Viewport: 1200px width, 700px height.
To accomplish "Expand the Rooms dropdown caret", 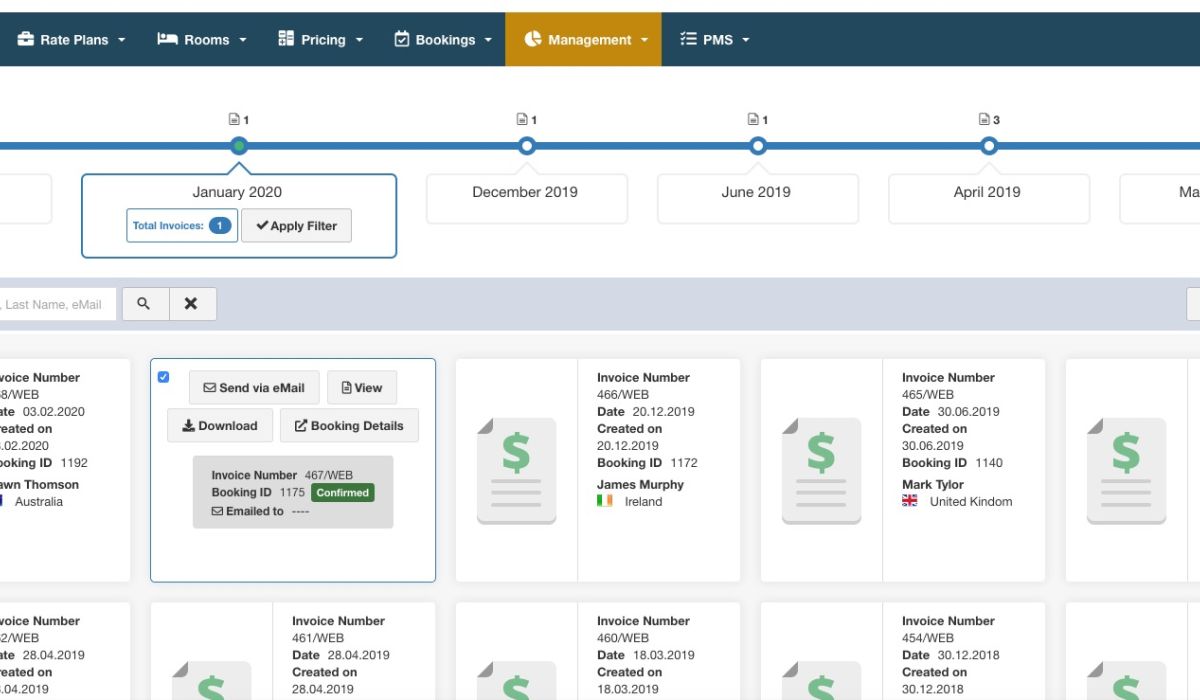I will coord(243,41).
